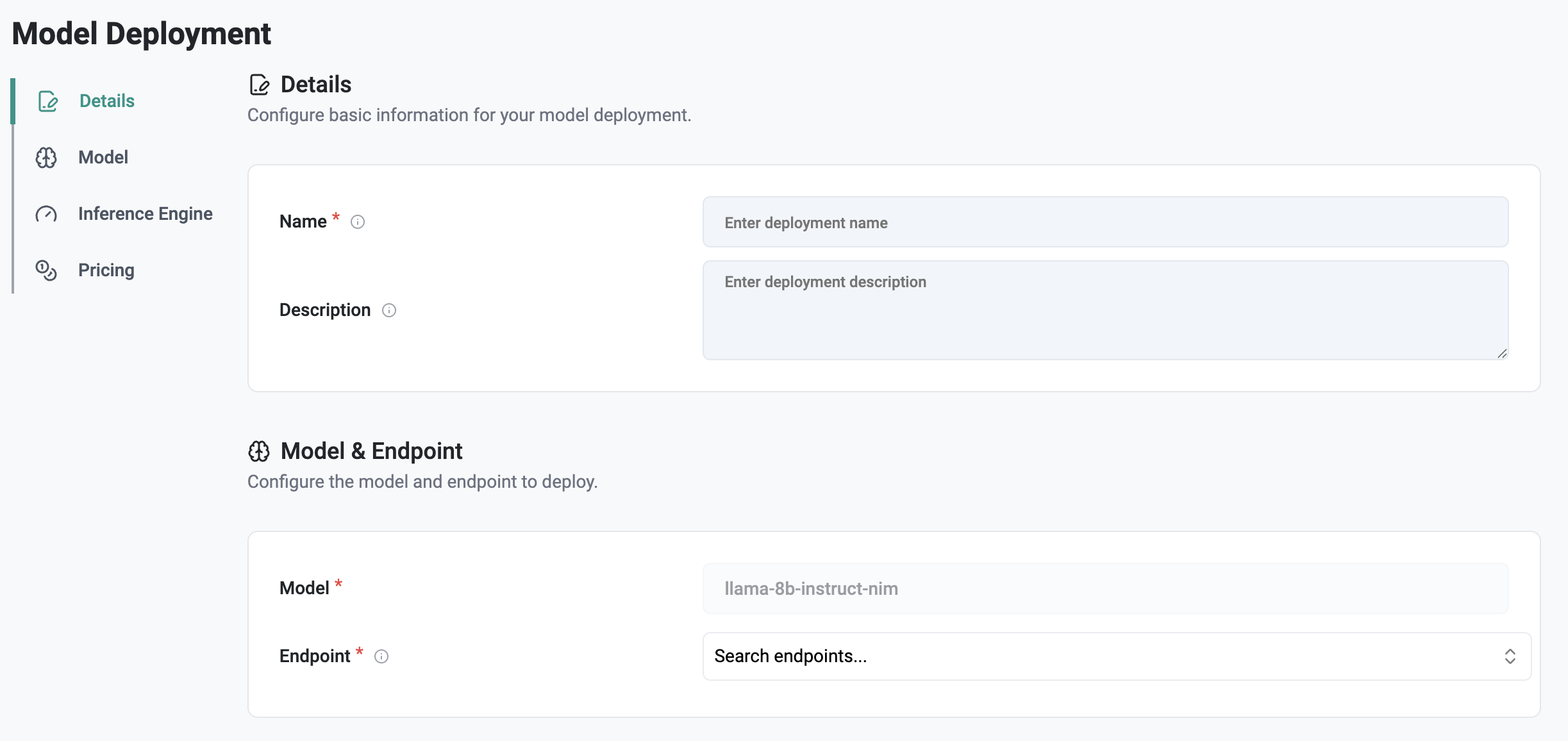This screenshot has height=741, width=1568.
Task: Click the info icon beside Description label
Action: 389,310
